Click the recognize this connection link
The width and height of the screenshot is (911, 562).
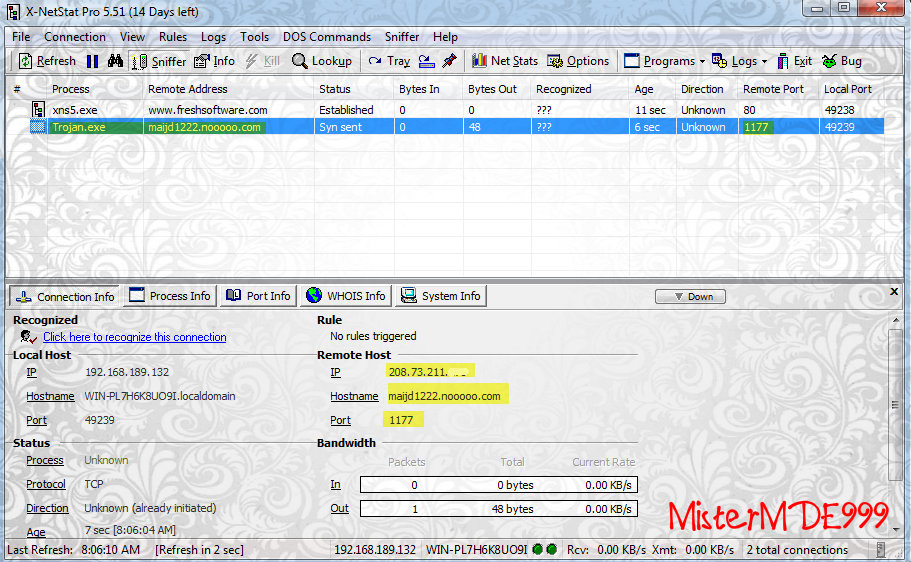(x=134, y=337)
